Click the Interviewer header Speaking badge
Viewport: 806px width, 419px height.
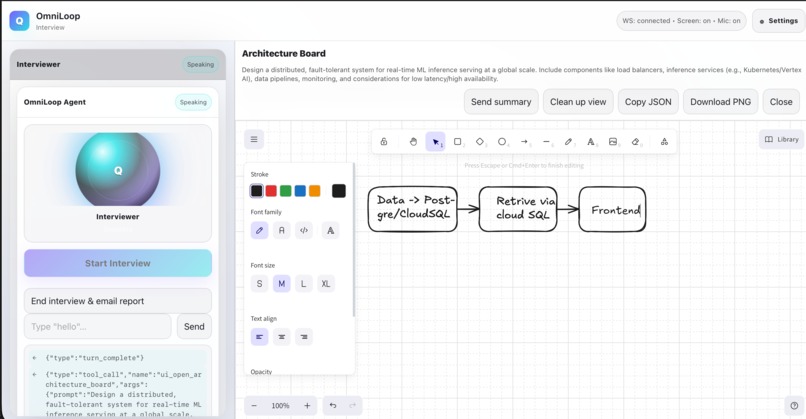pyautogui.click(x=200, y=65)
